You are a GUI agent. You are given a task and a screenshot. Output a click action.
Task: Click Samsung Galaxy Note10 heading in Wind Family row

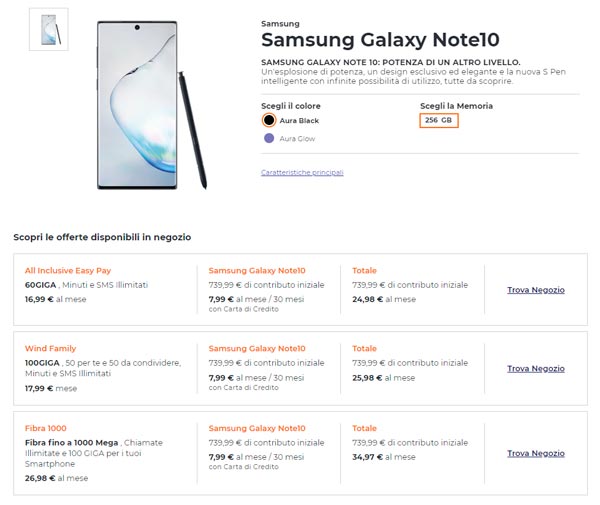click(257, 349)
